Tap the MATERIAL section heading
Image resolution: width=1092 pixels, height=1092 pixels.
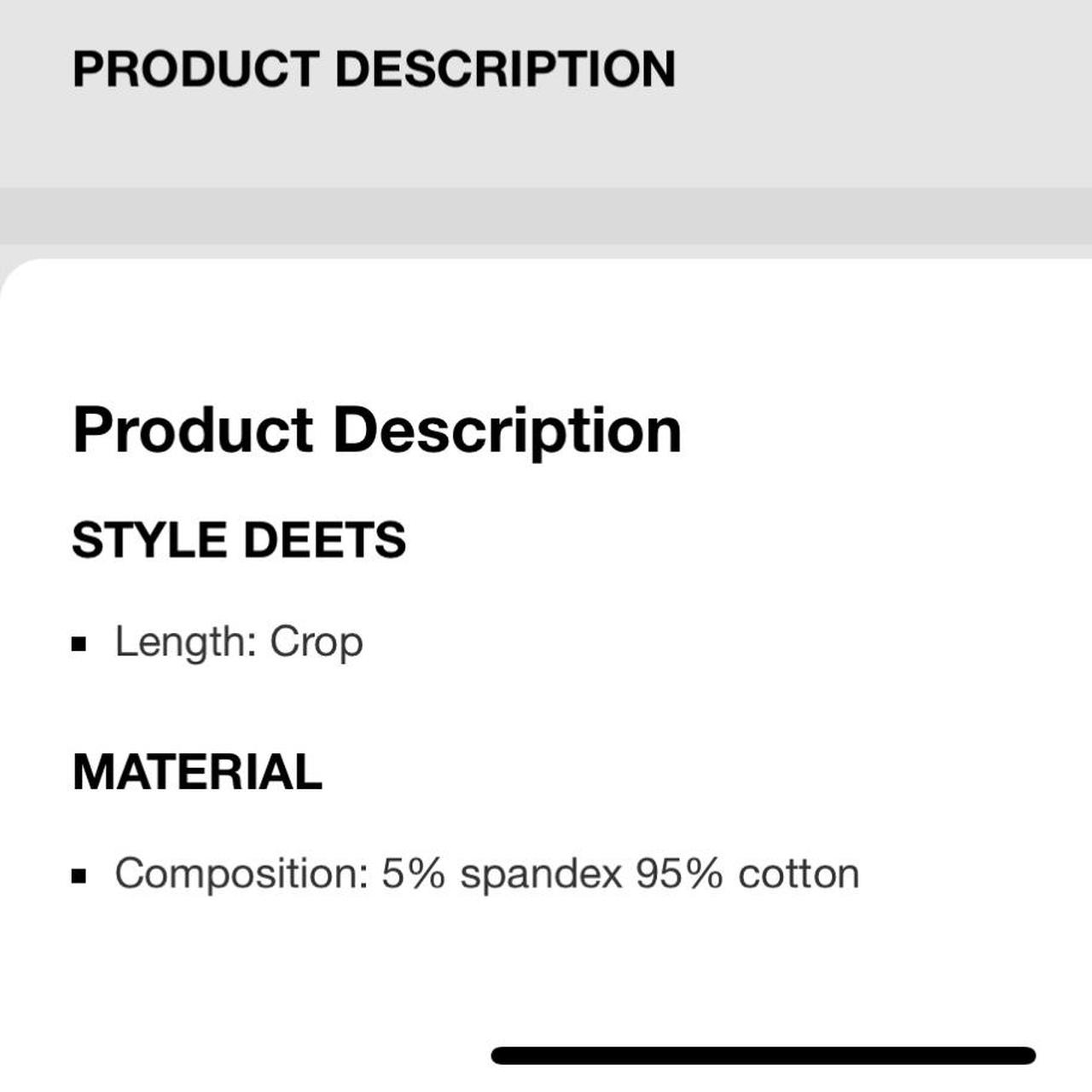(x=197, y=772)
